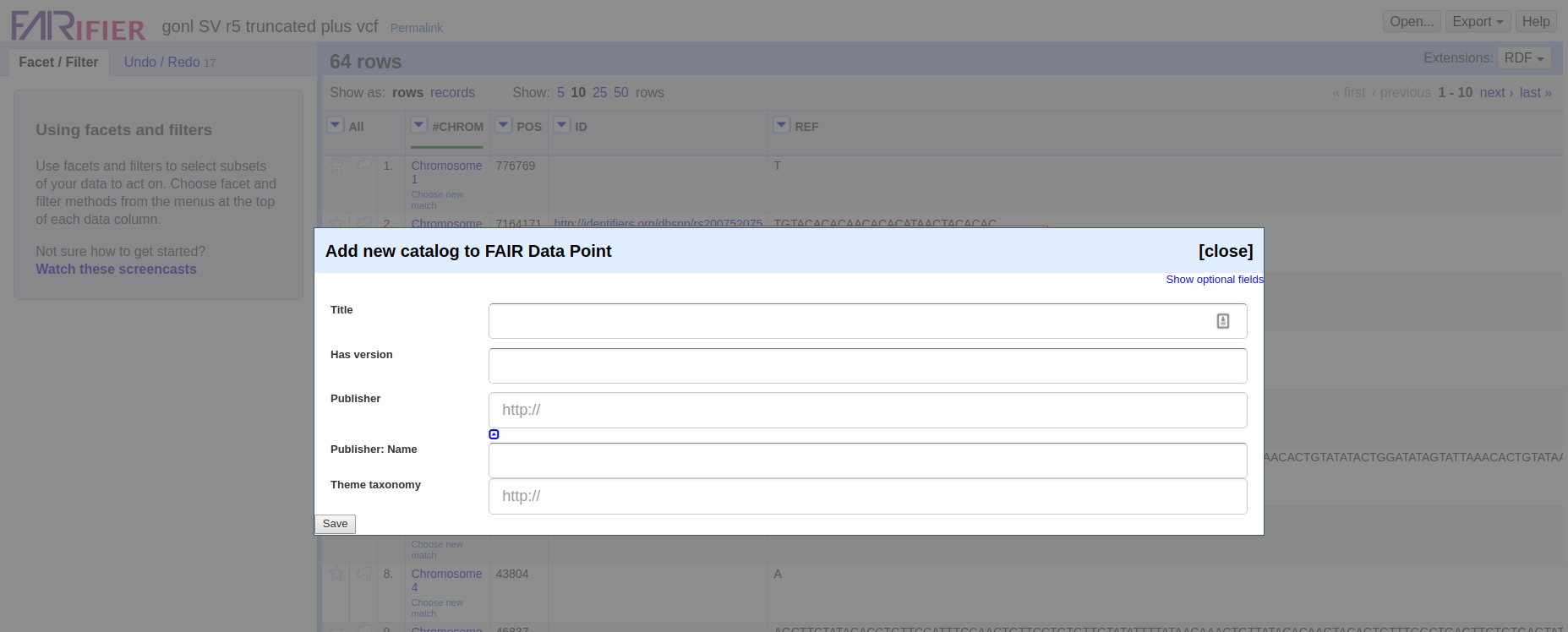
Task: Click the project name gonl SV r5 truncated plus vcf
Action: (270, 26)
